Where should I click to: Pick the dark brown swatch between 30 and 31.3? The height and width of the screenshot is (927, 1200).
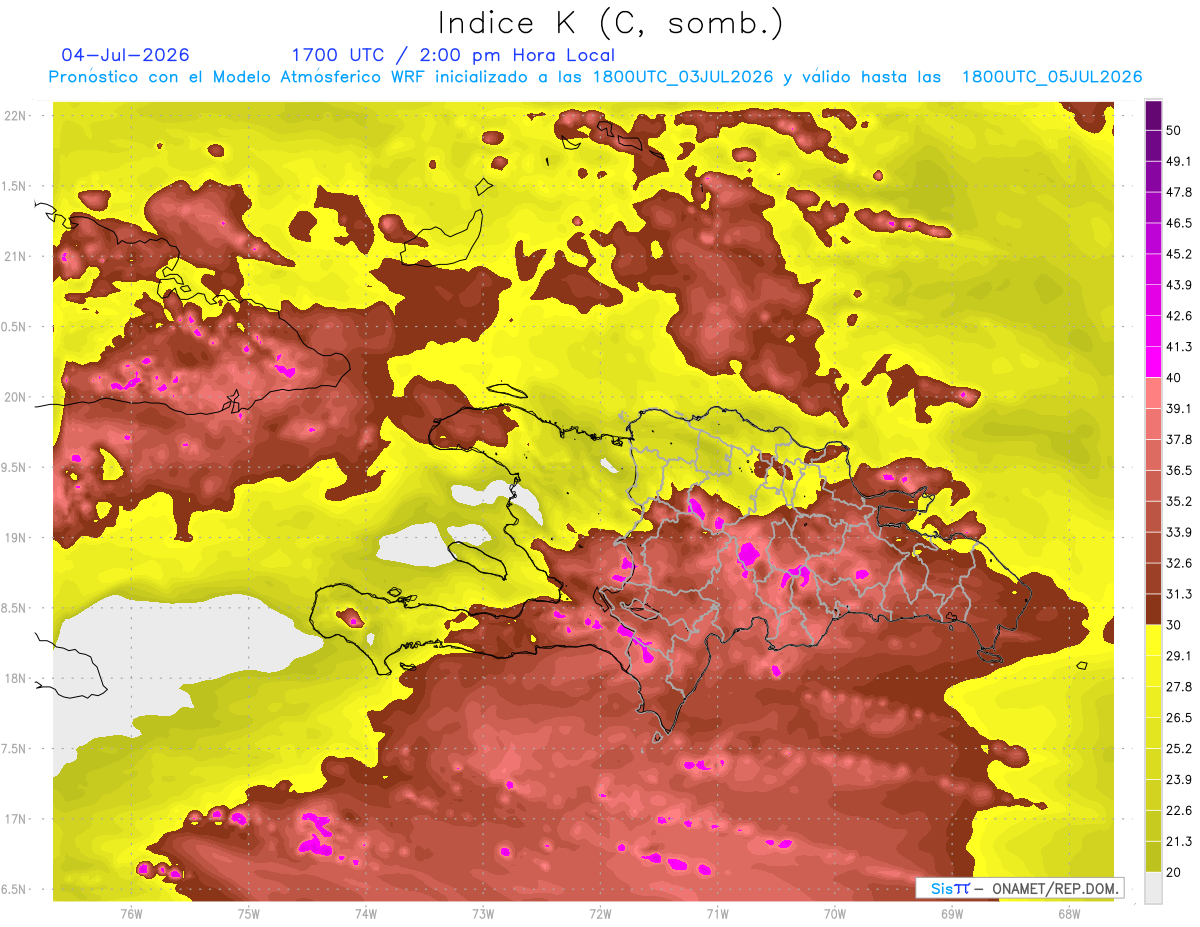point(1153,609)
